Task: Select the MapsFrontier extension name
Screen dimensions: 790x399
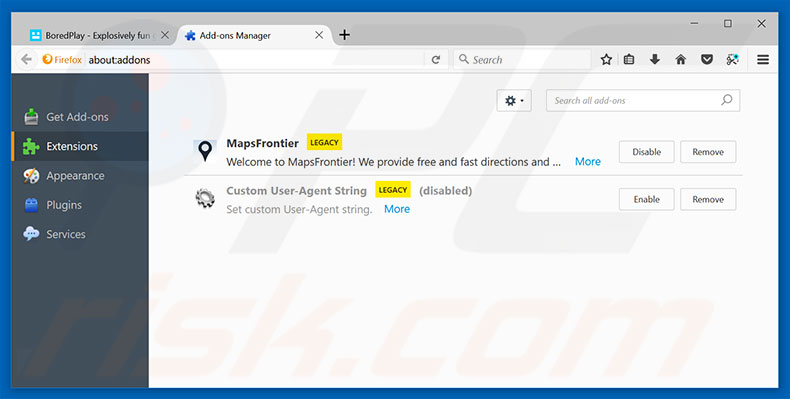Action: coord(262,143)
